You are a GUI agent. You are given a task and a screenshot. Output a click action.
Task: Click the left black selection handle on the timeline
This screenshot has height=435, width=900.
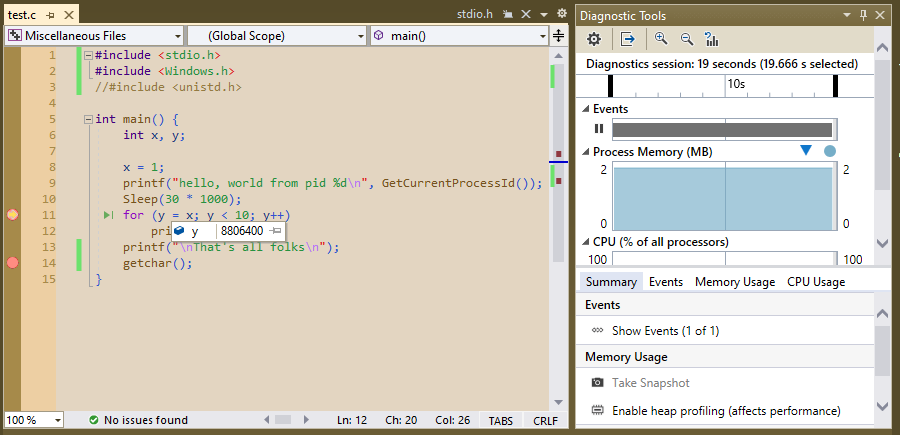pos(611,86)
